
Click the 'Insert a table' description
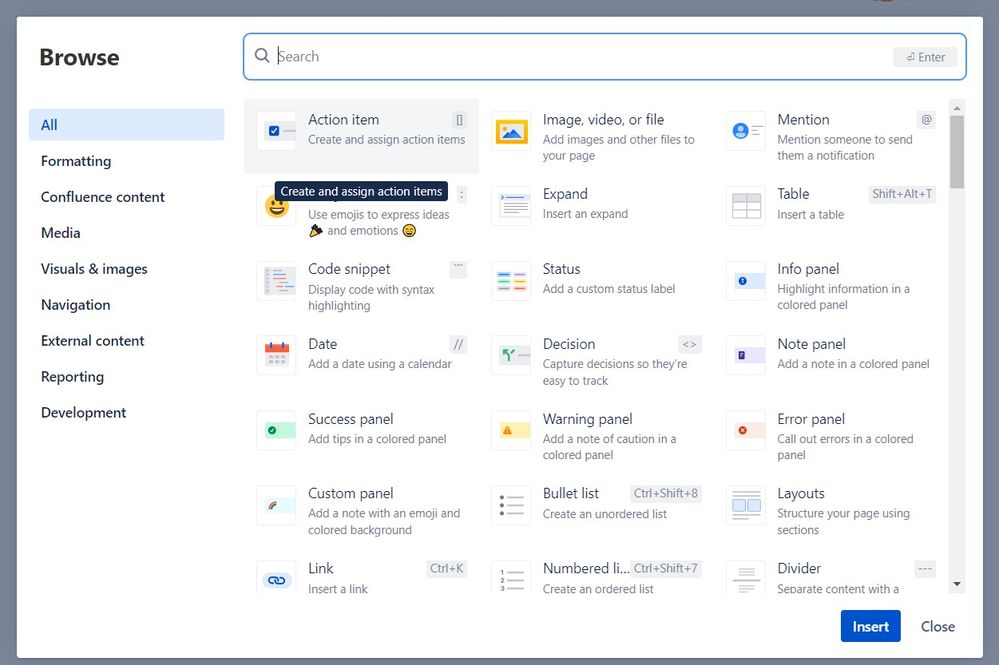[x=810, y=215]
